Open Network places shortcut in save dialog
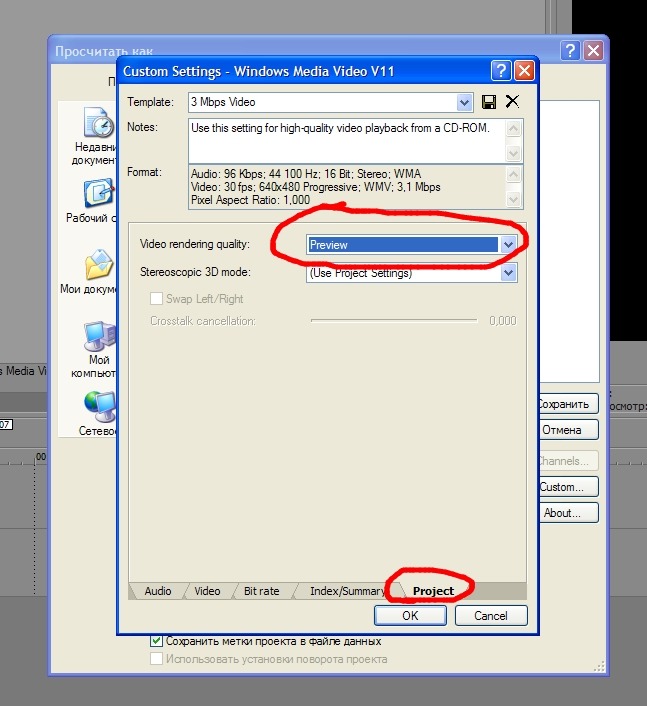 (98, 413)
